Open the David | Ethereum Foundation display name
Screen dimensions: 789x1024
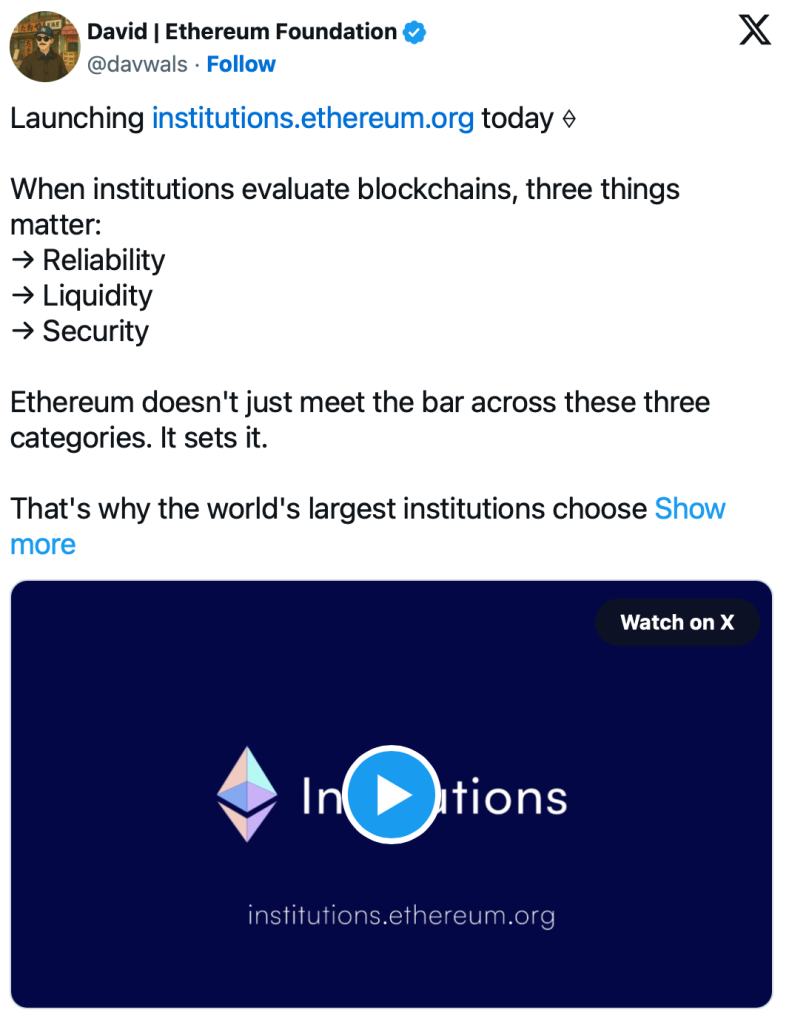point(241,32)
